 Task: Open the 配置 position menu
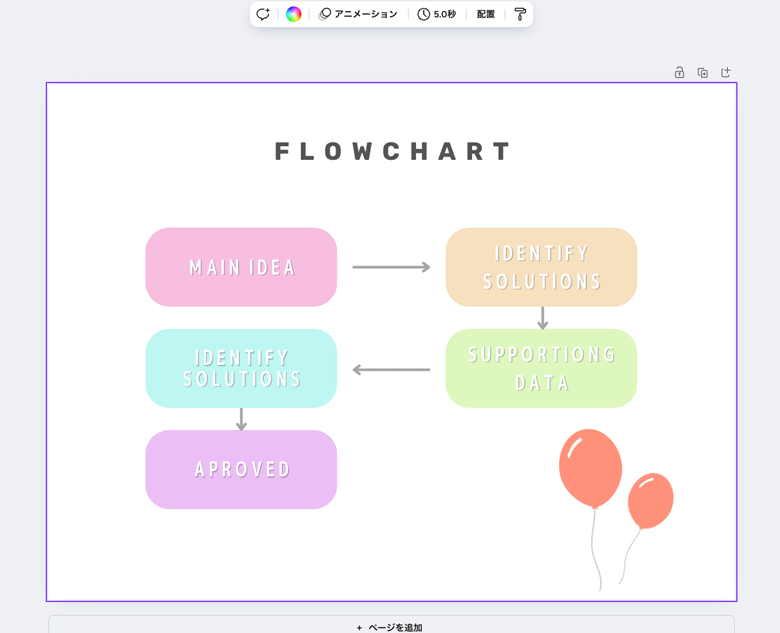[486, 14]
